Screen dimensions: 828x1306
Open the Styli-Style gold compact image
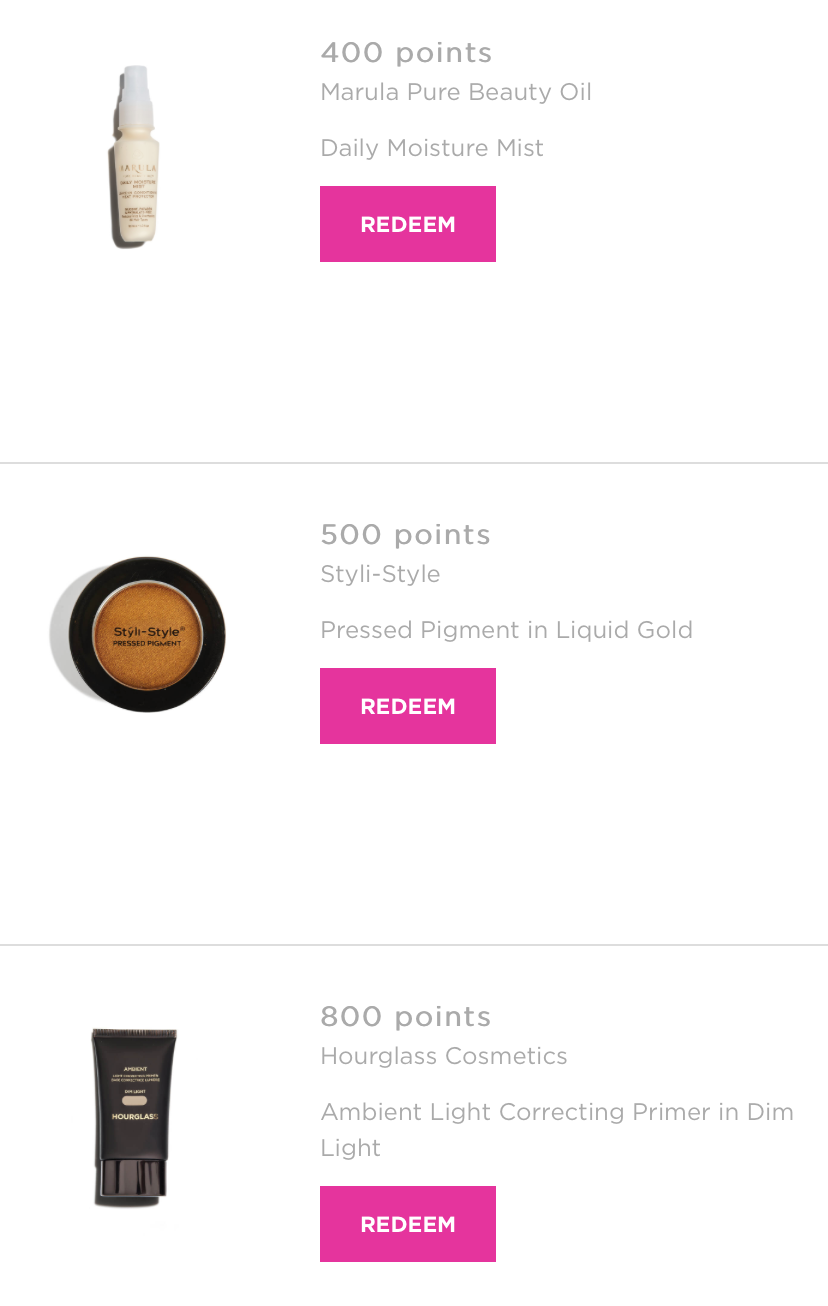[x=138, y=635]
